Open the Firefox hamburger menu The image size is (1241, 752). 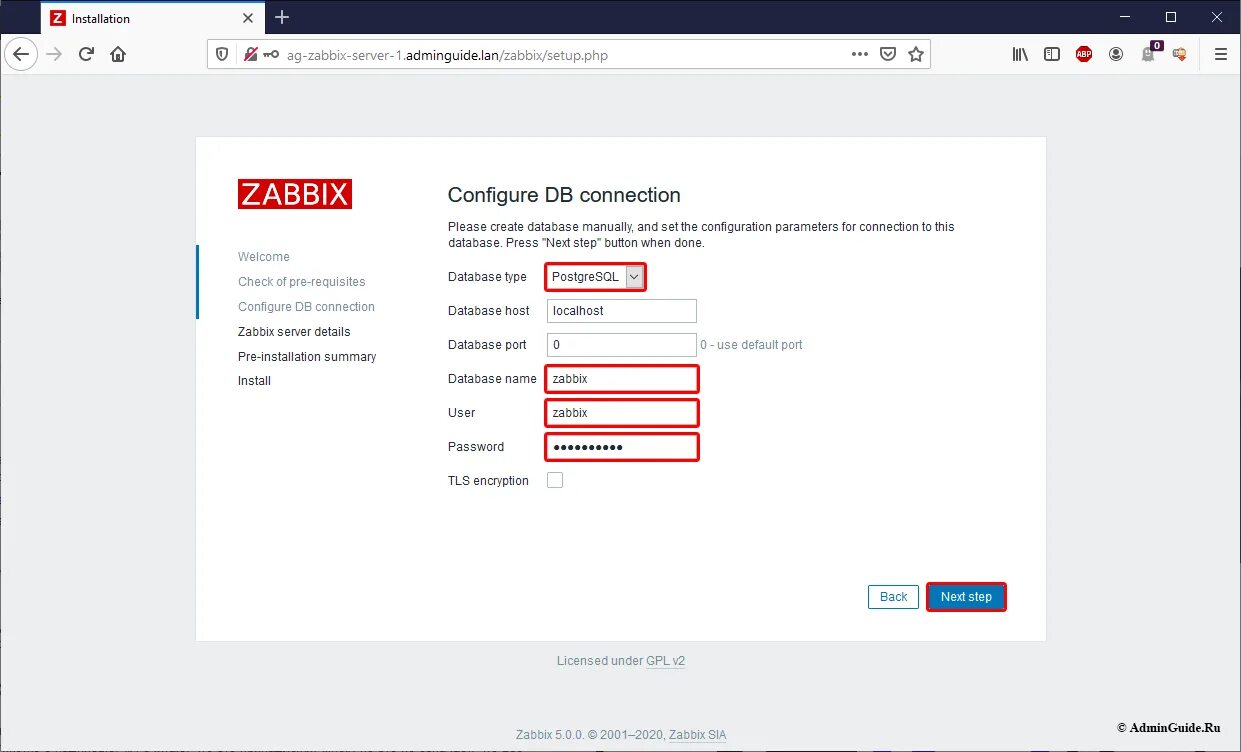coord(1220,55)
